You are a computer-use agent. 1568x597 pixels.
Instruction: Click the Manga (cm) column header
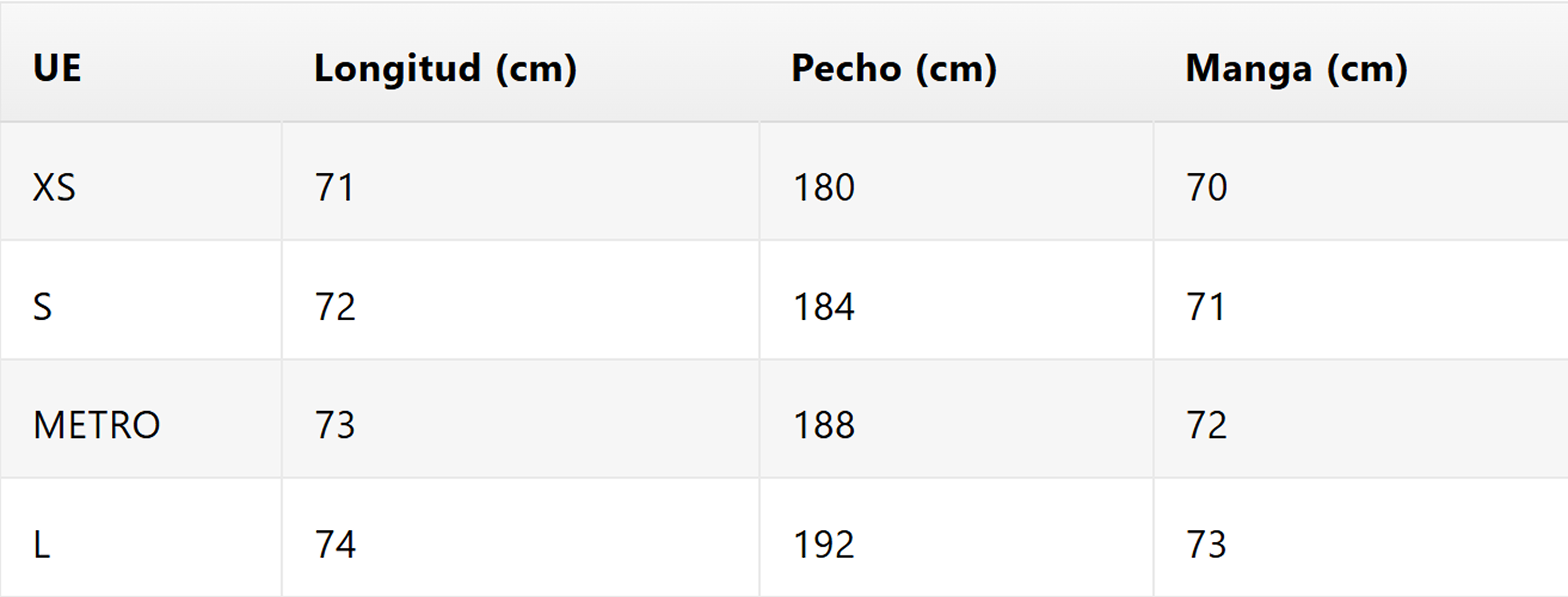[x=1296, y=68]
